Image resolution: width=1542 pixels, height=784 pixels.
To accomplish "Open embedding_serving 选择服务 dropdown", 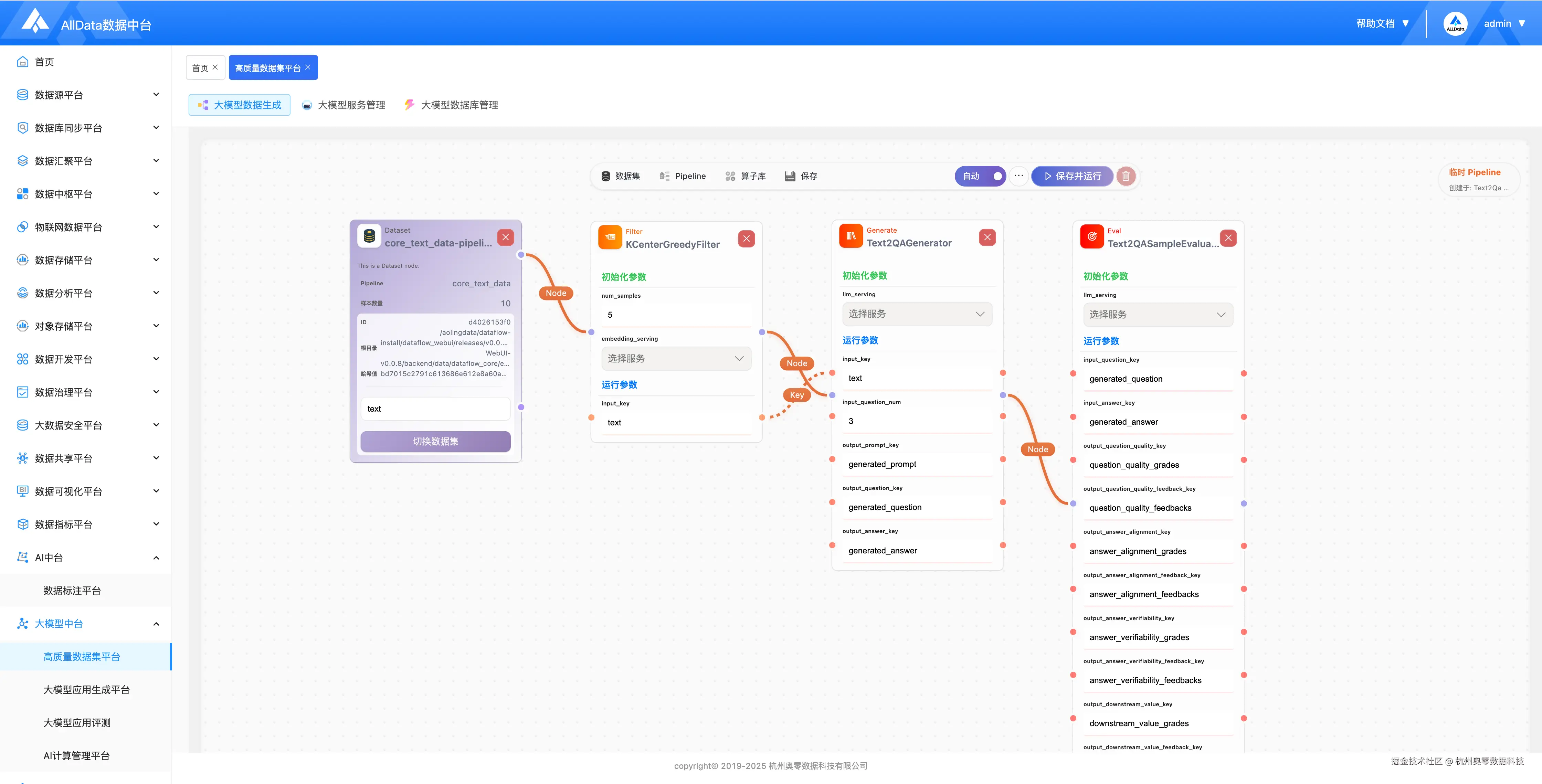I will (676, 359).
